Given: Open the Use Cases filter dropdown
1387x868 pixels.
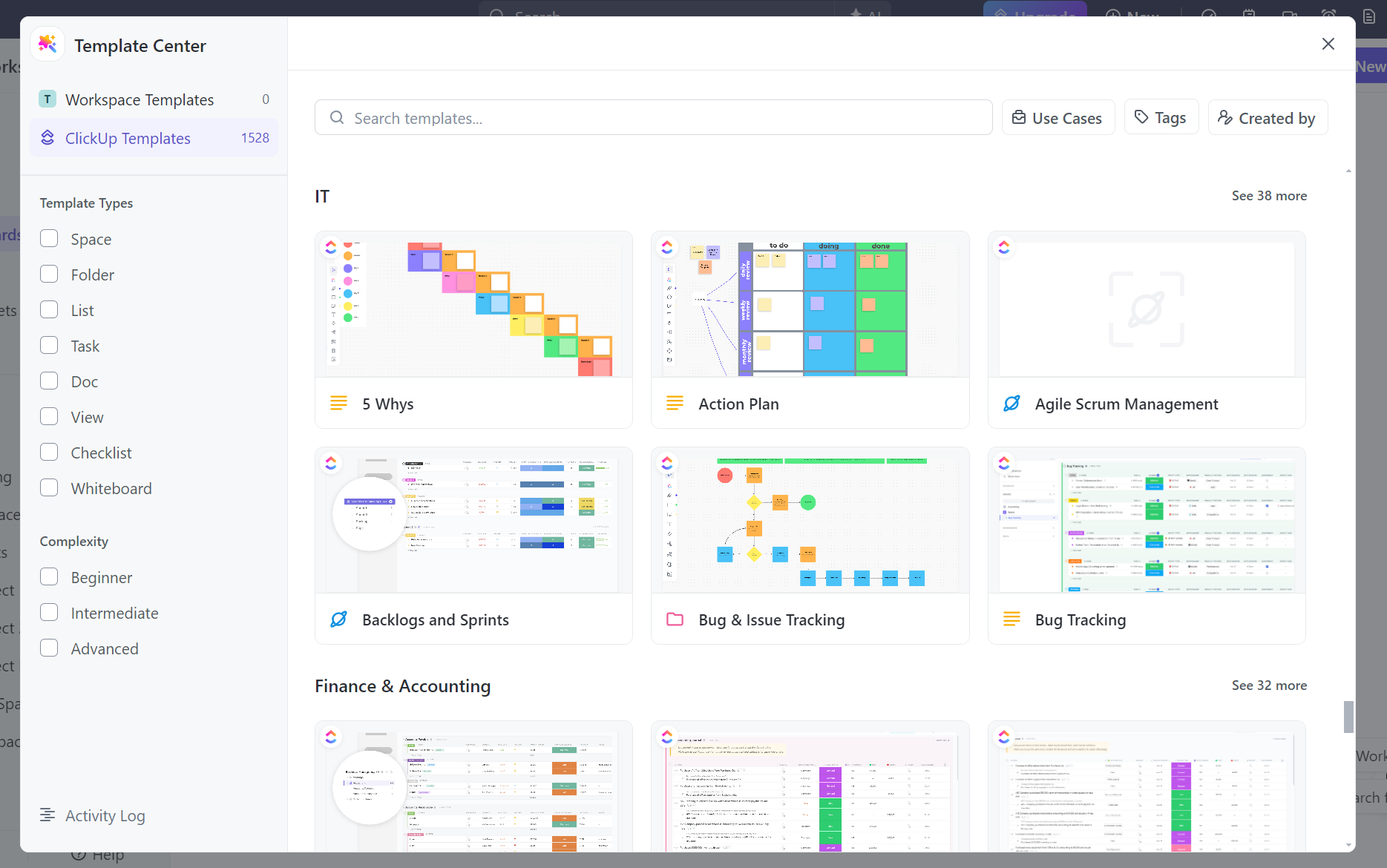Looking at the screenshot, I should (x=1058, y=118).
